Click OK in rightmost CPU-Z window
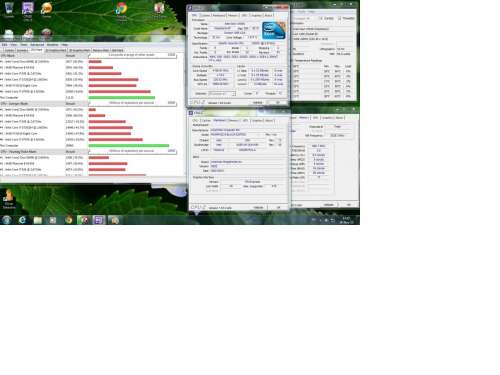 (348, 205)
